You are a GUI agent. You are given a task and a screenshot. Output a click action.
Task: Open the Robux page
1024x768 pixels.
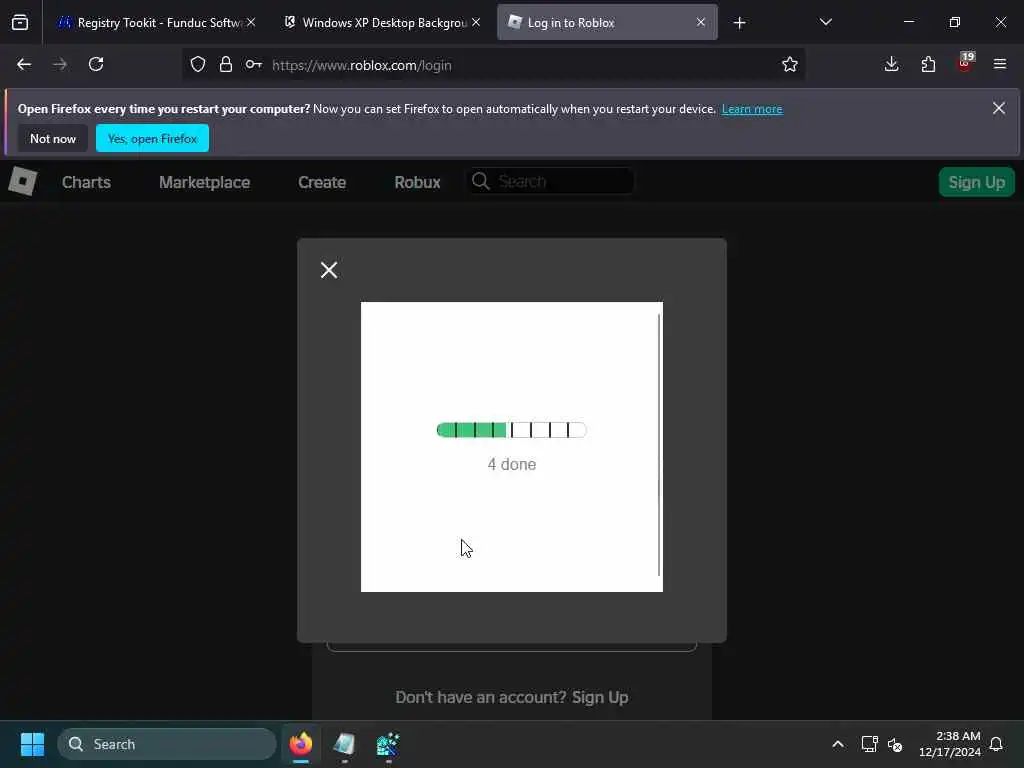417,182
